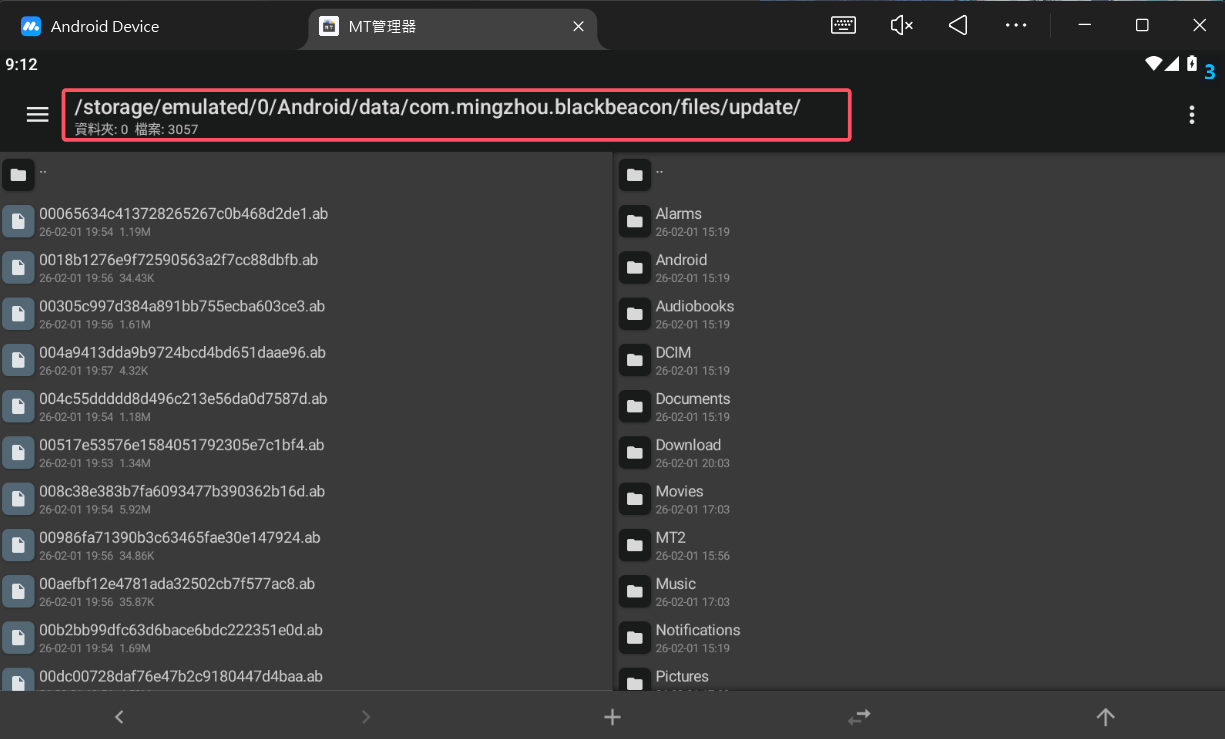1225x739 pixels.
Task: Click the Wi-Fi status icon
Action: (x=1155, y=64)
